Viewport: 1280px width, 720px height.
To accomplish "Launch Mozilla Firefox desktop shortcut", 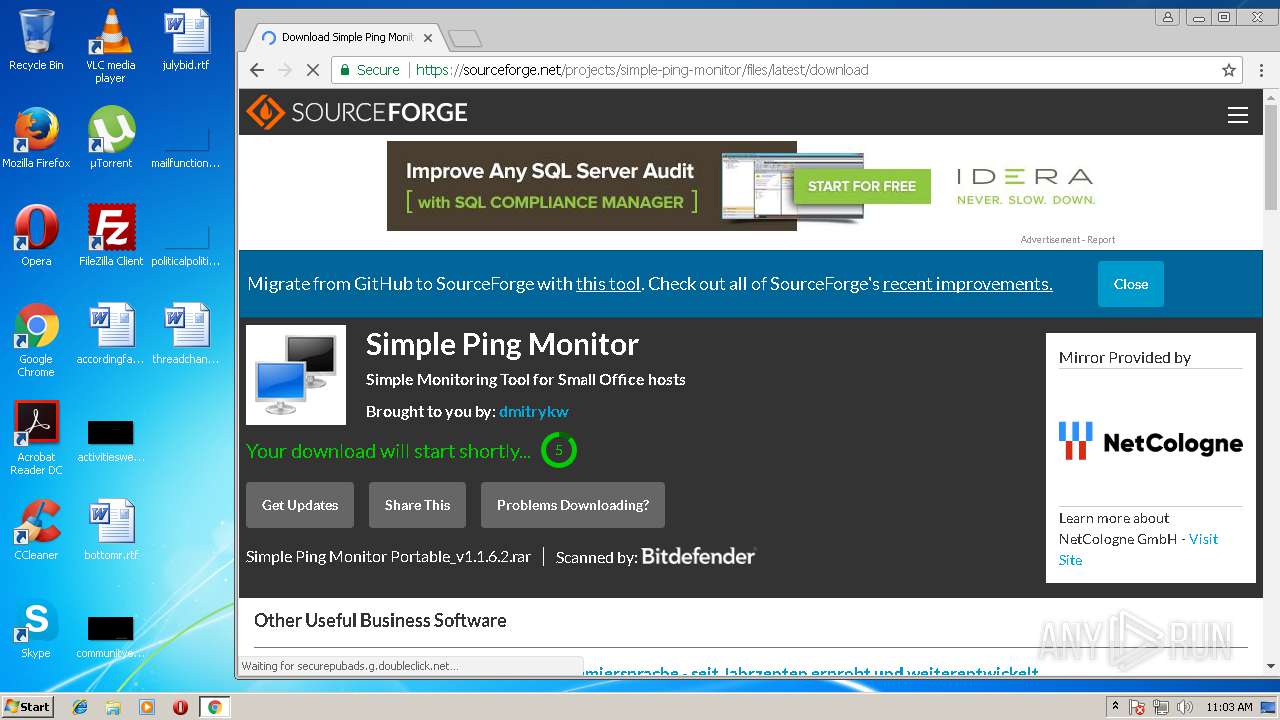I will click(36, 137).
